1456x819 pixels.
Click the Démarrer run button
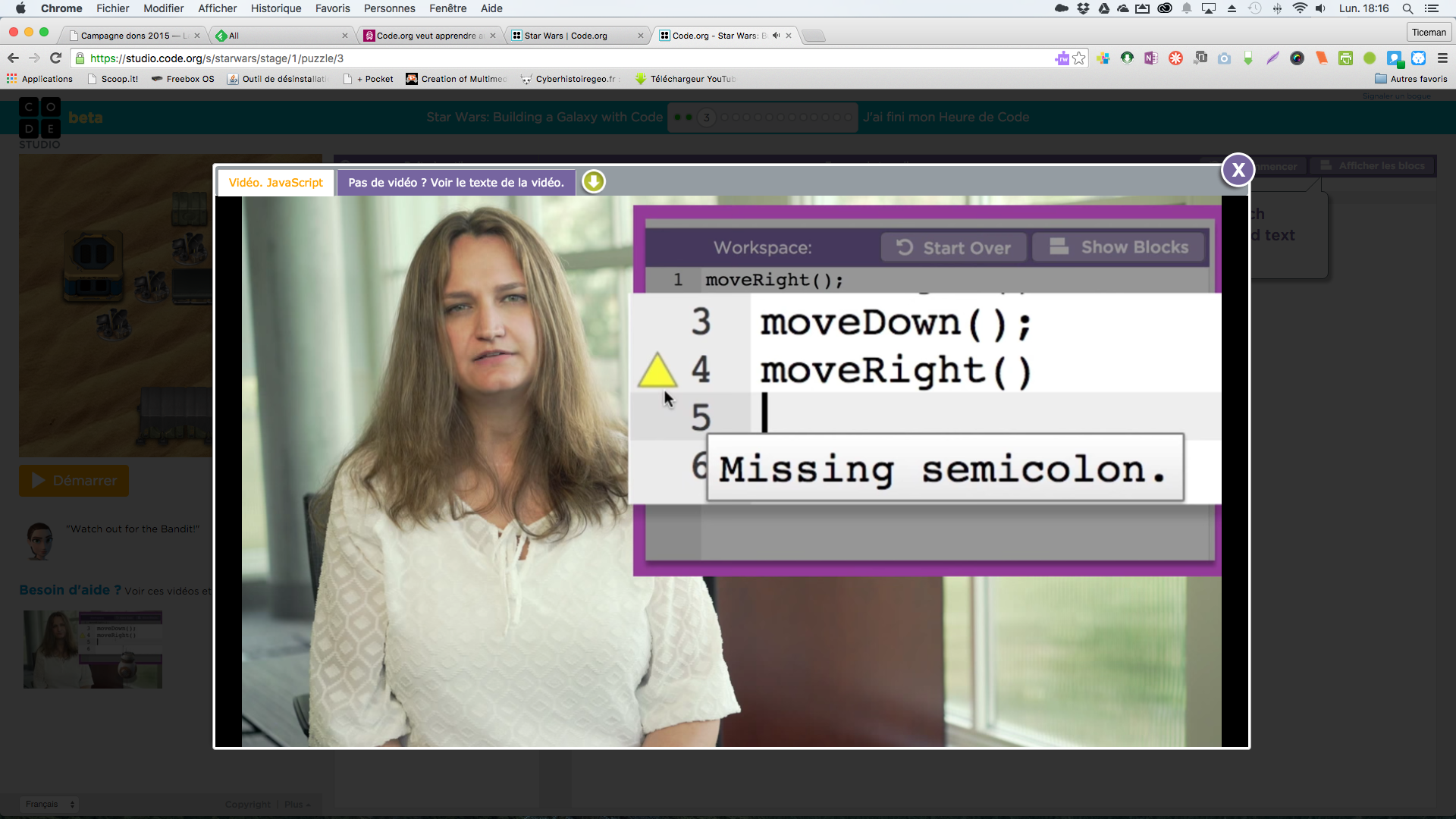74,481
